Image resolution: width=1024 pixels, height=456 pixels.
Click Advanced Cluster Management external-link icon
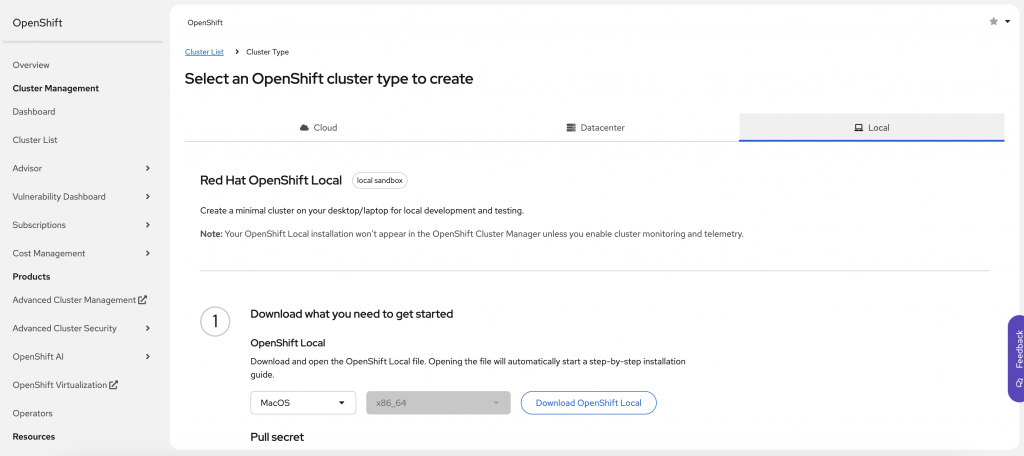pos(143,300)
